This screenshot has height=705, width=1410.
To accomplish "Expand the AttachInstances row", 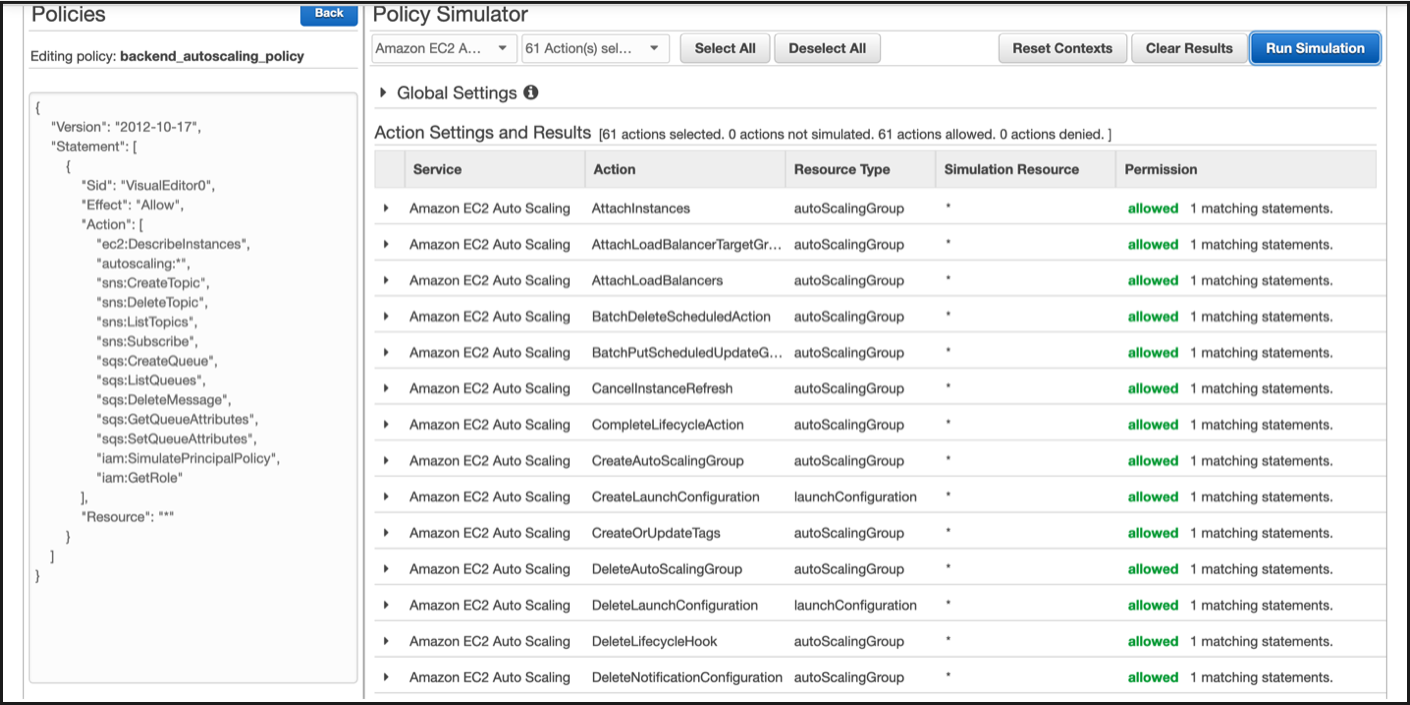I will tap(386, 209).
